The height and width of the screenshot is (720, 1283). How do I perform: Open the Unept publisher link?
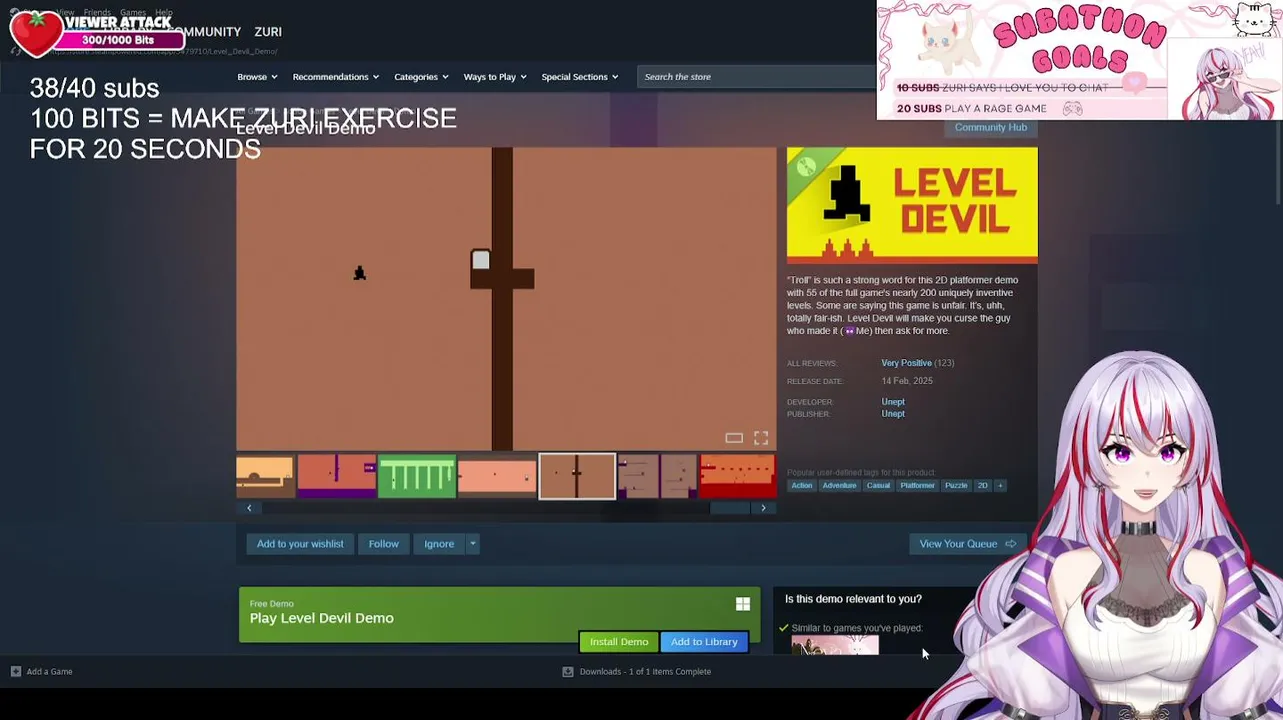pos(893,414)
